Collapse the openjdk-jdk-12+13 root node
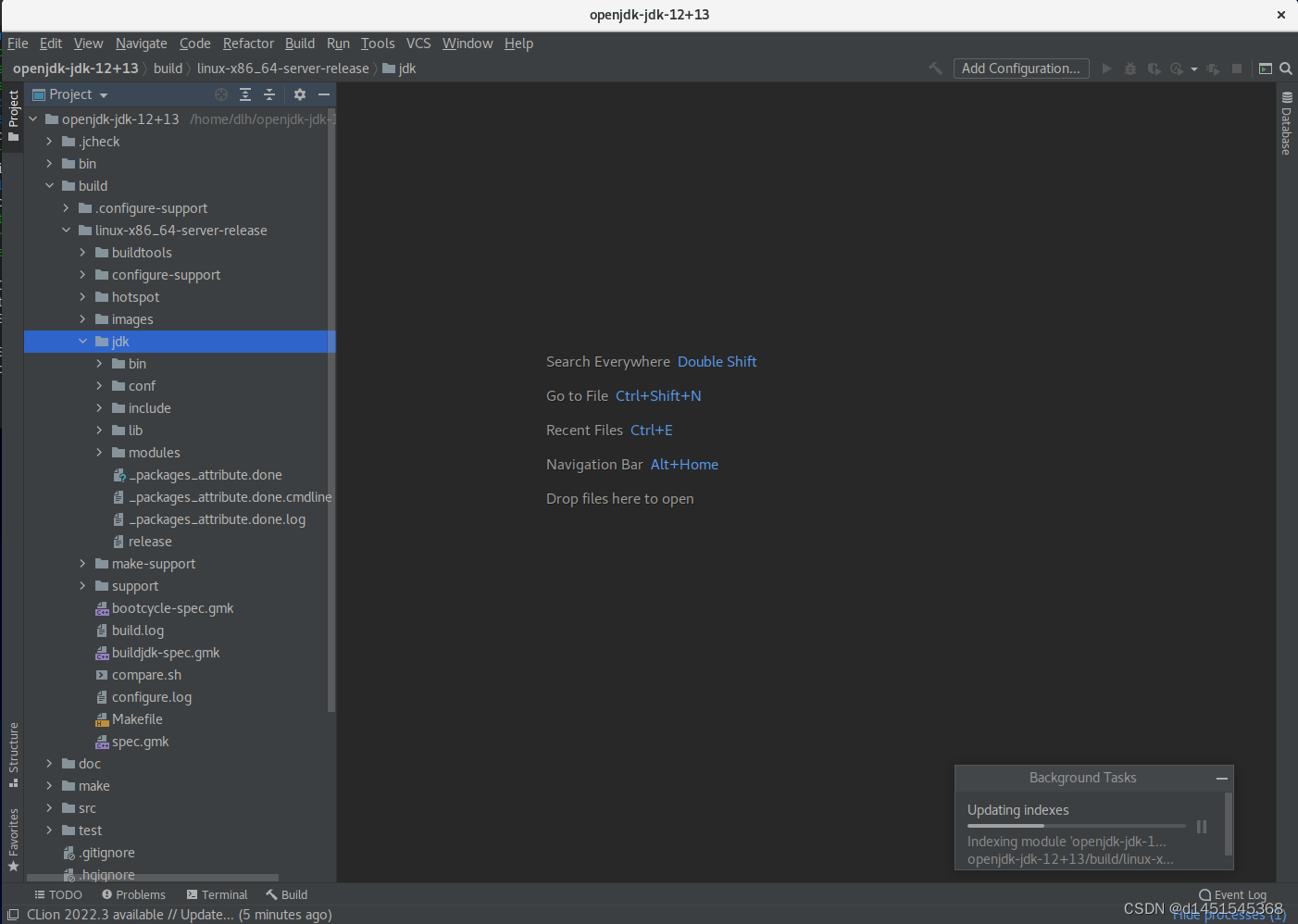This screenshot has width=1298, height=924. coord(33,119)
